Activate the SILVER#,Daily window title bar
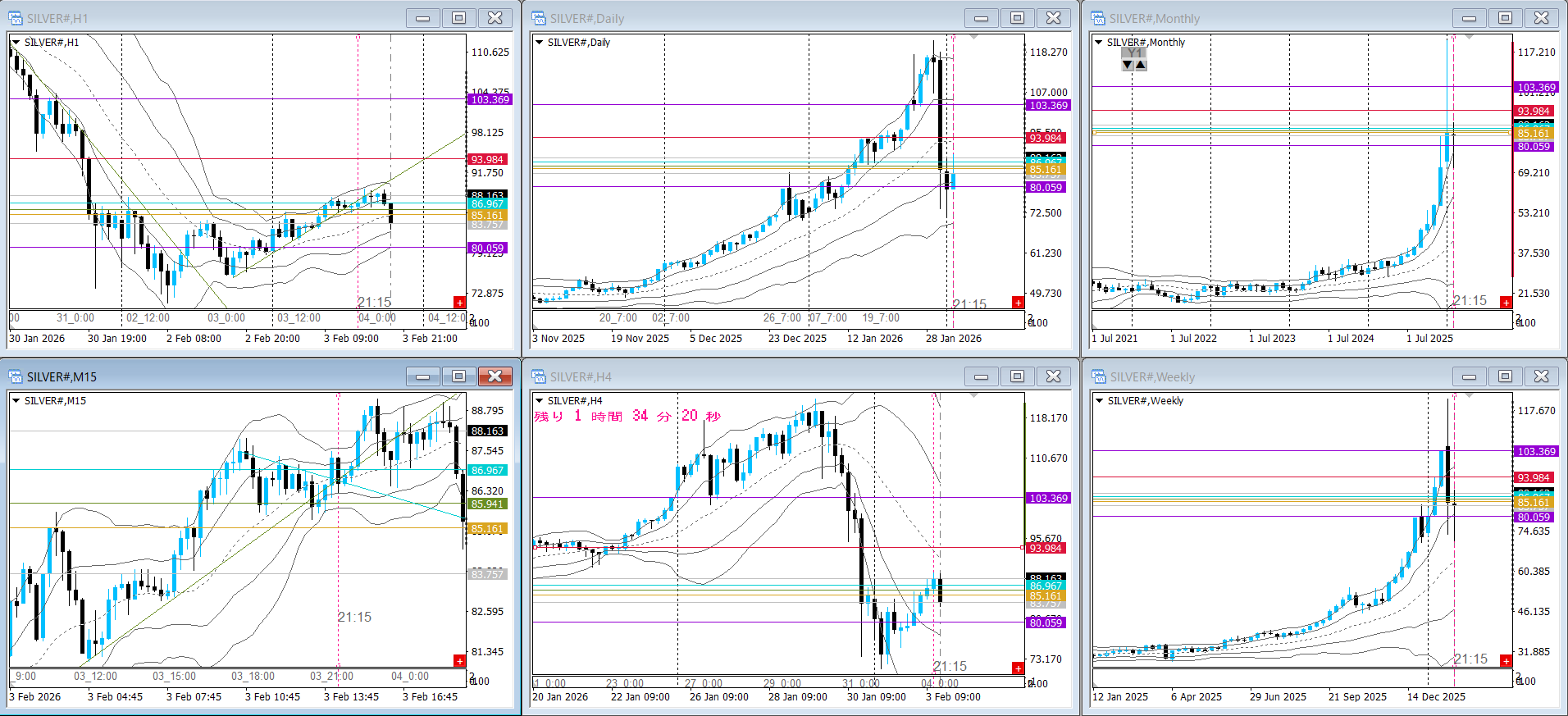Image resolution: width=1568 pixels, height=716 pixels. coord(738,18)
